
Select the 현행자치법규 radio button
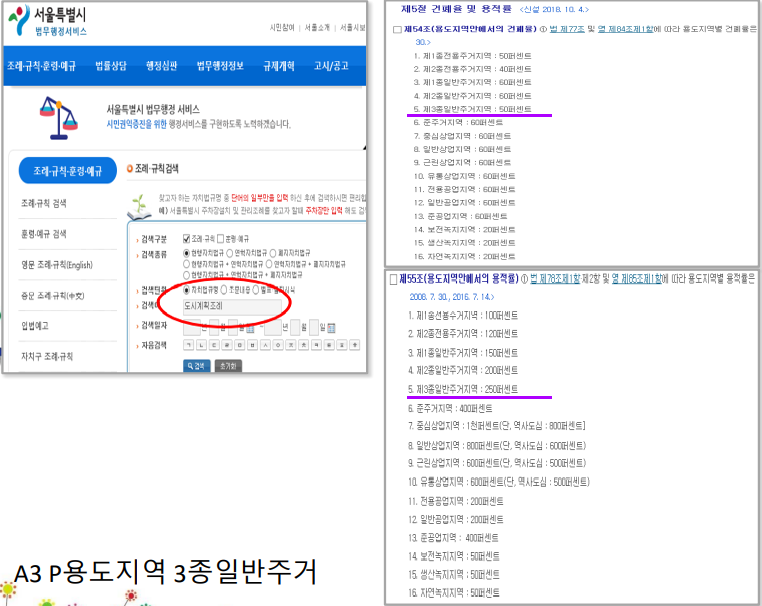click(x=186, y=253)
